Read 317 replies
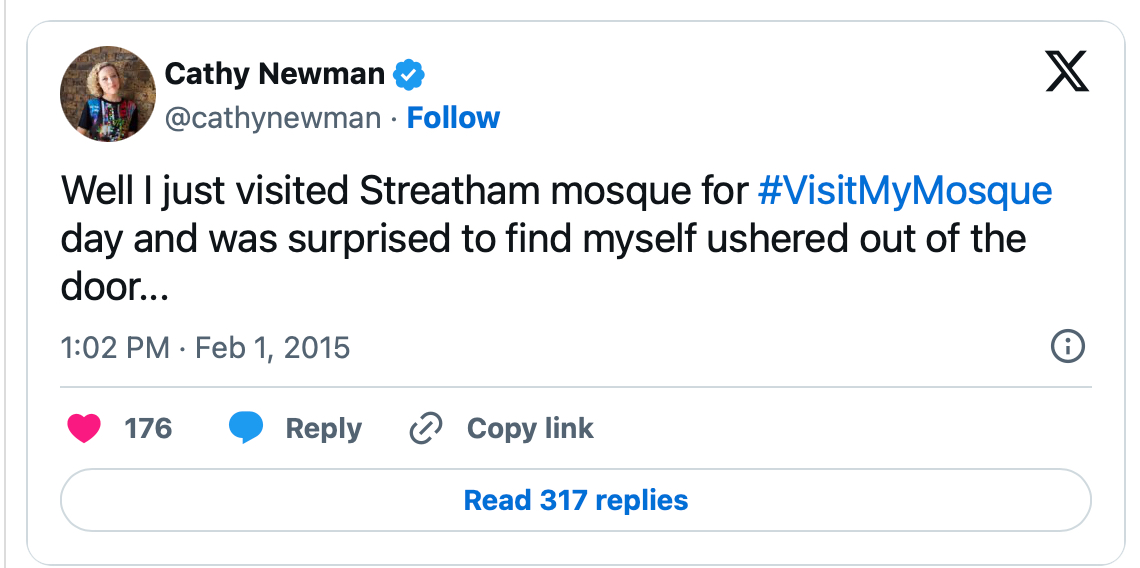The width and height of the screenshot is (1140, 568). click(x=575, y=500)
